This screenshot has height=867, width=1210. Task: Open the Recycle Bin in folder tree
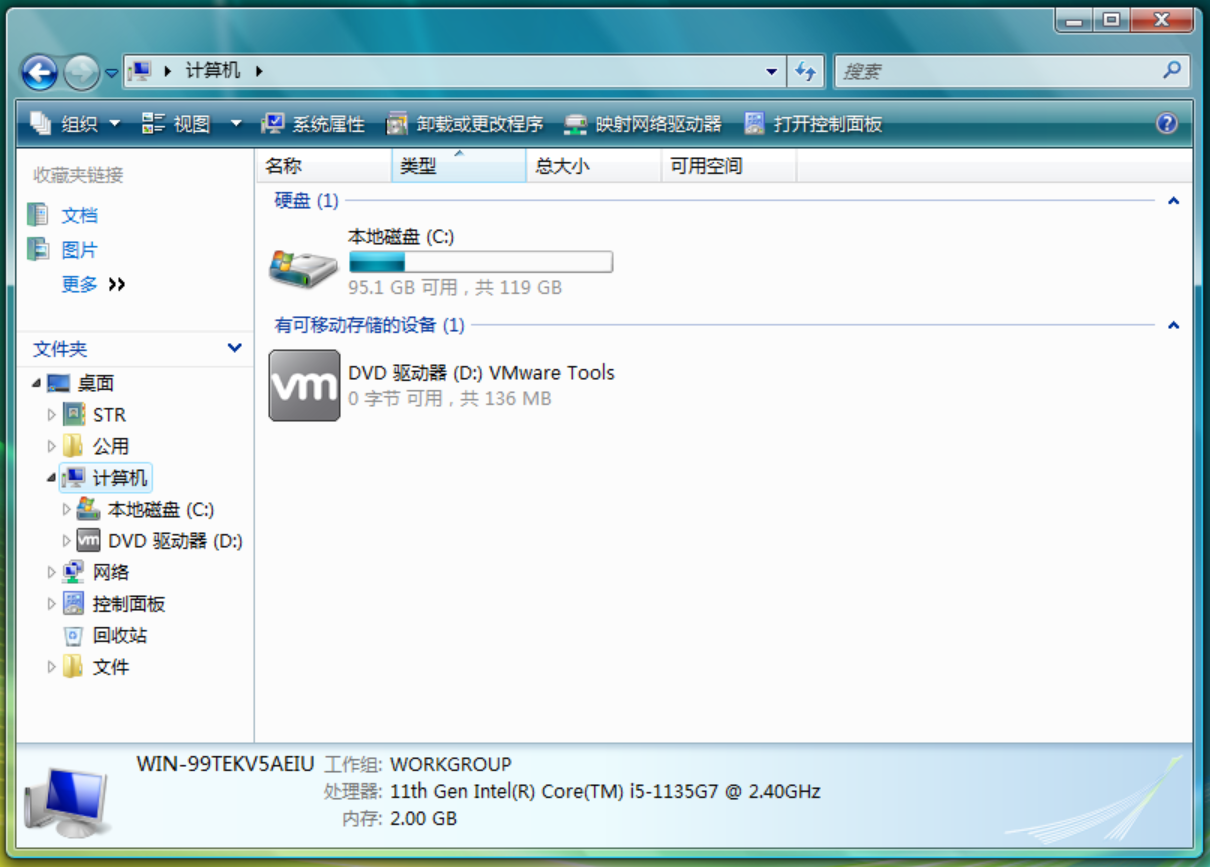pyautogui.click(x=119, y=635)
